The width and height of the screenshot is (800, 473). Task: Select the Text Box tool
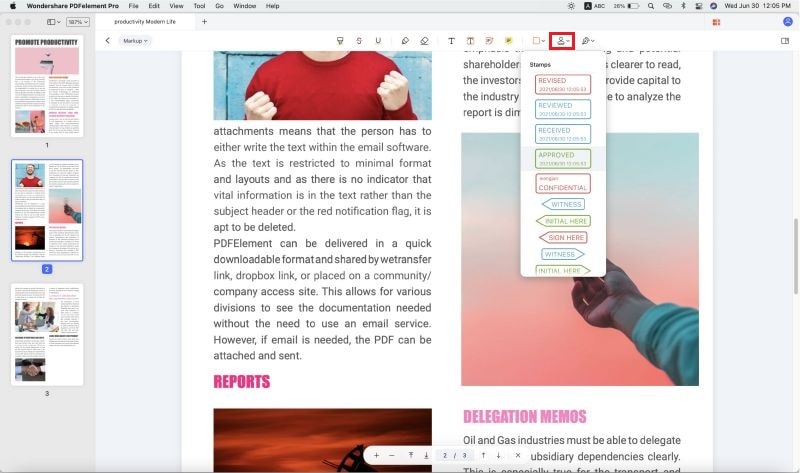pos(470,41)
